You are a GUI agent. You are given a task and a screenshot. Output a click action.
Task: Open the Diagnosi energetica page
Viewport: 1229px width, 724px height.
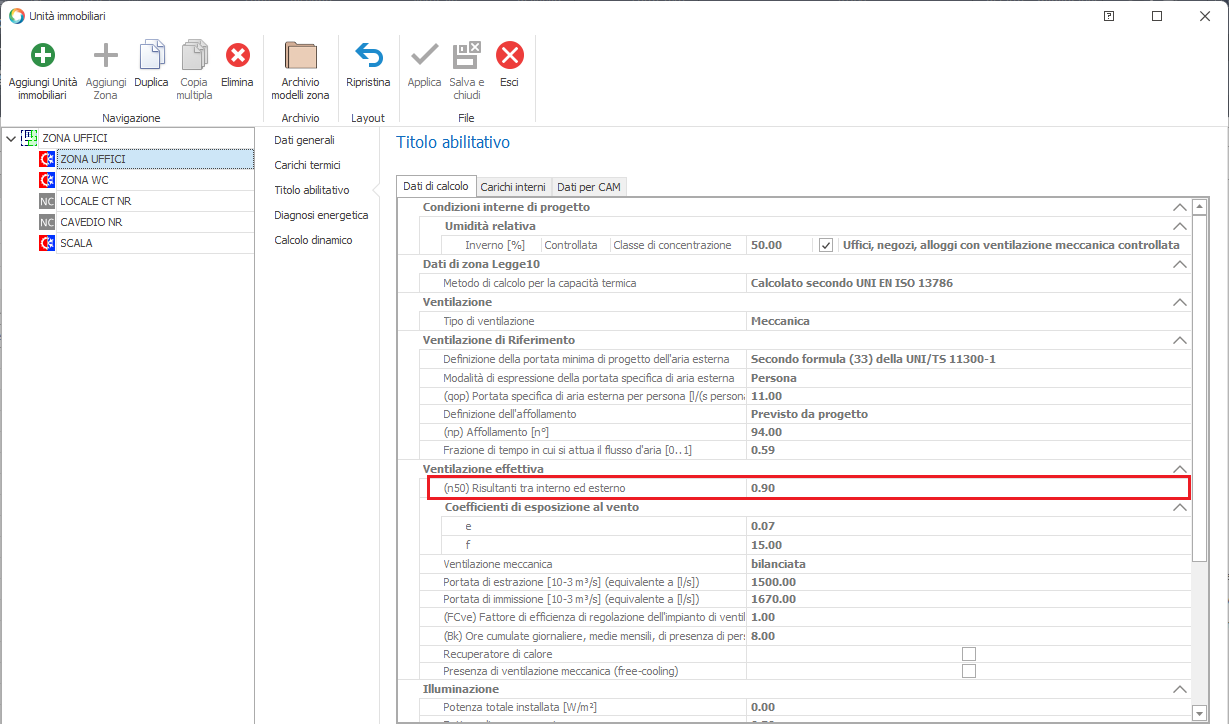(321, 215)
